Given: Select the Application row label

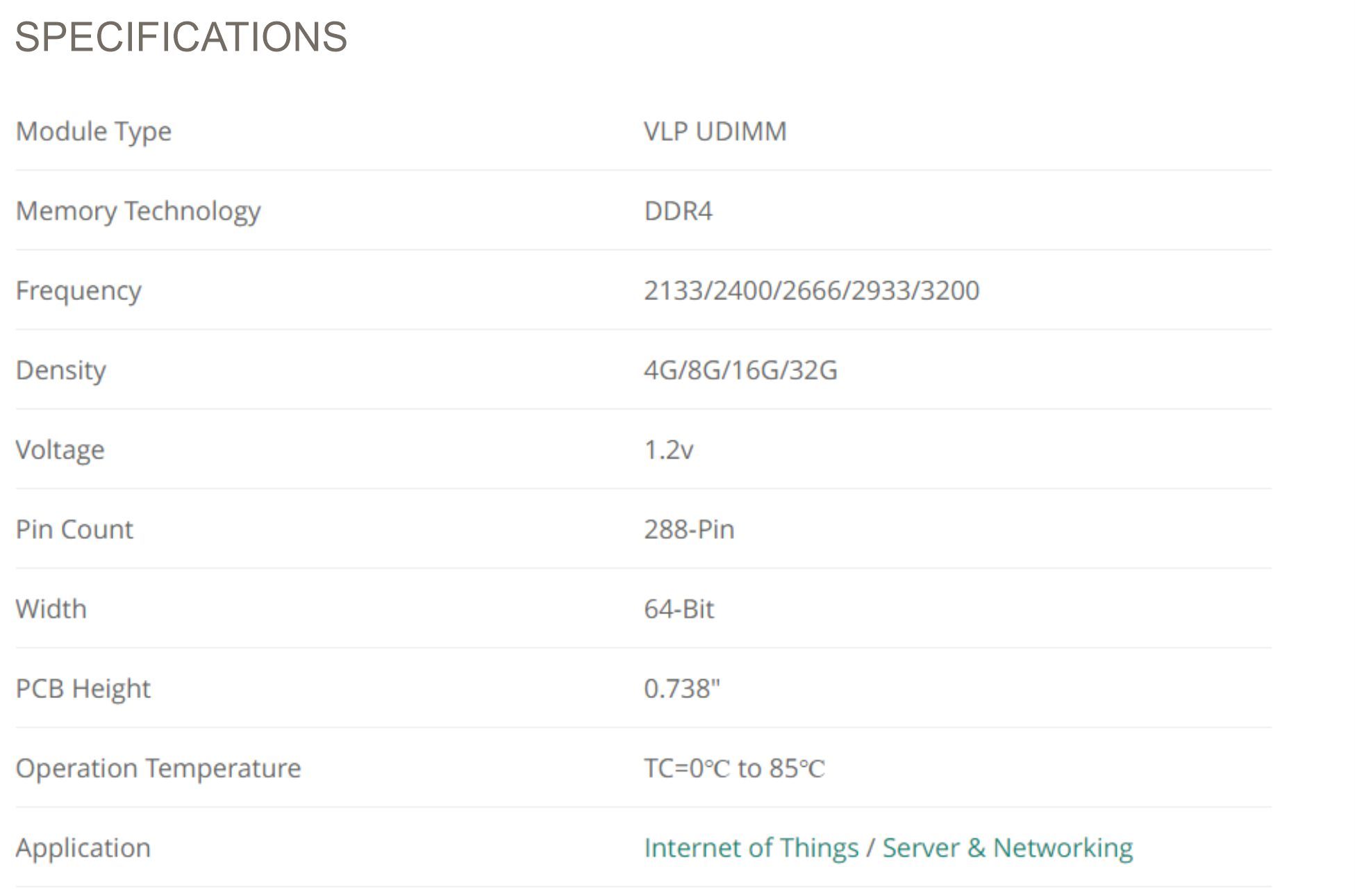Looking at the screenshot, I should [83, 848].
